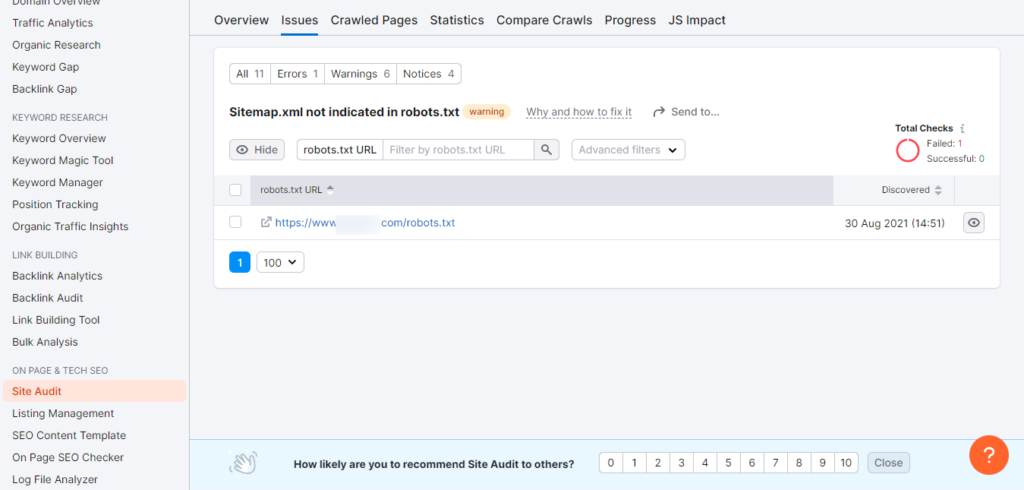
Task: Open Organic Traffic Insights in the sidebar
Action: click(x=70, y=227)
